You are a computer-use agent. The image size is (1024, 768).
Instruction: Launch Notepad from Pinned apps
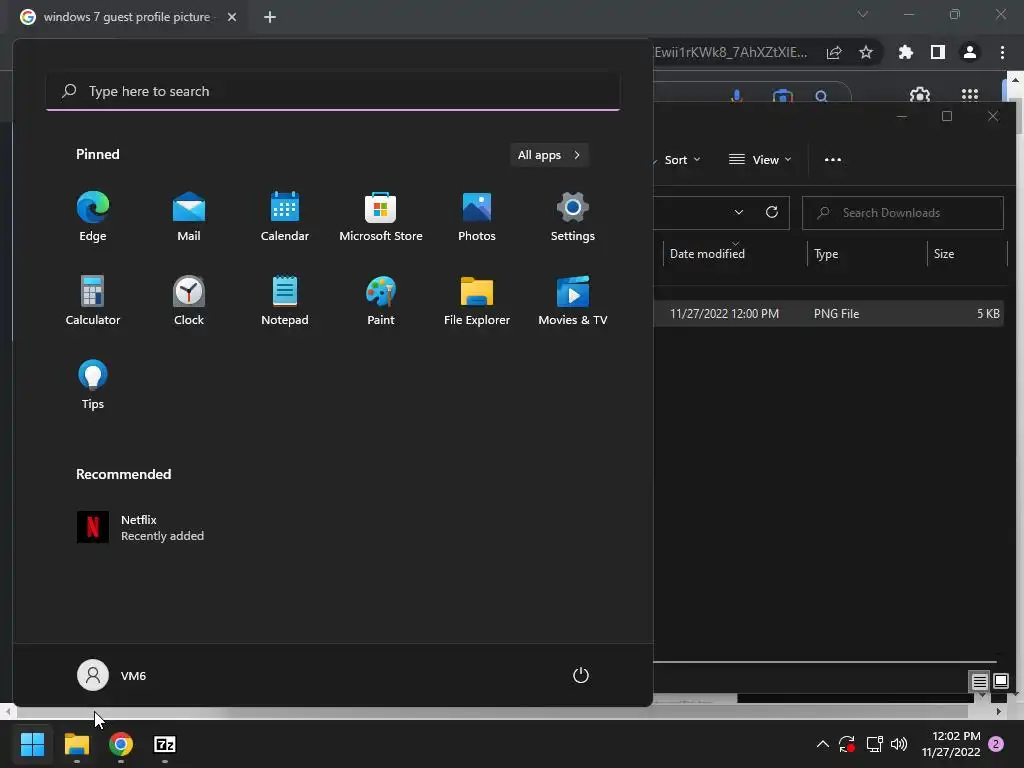(x=285, y=301)
